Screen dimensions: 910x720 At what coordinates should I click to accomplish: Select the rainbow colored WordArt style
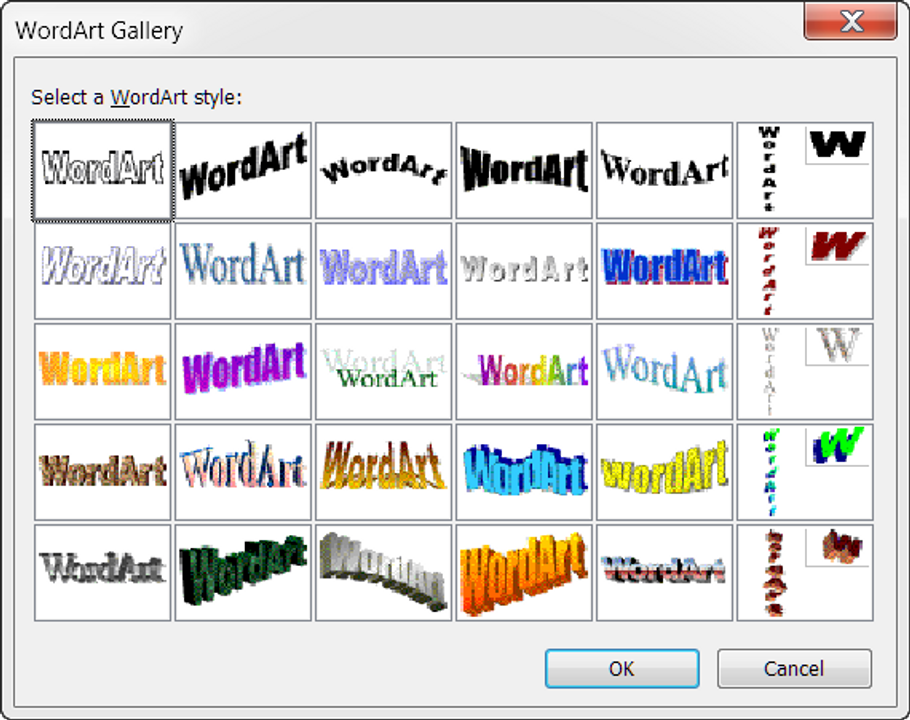click(x=523, y=370)
